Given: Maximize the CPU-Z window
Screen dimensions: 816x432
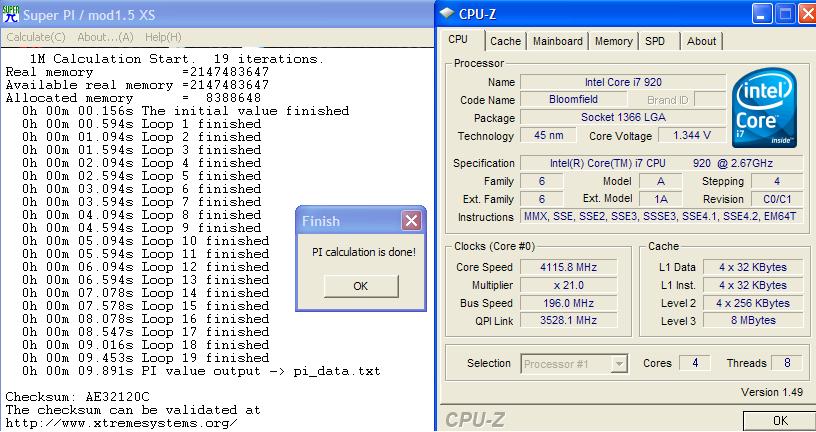Looking at the screenshot, I should point(785,14).
